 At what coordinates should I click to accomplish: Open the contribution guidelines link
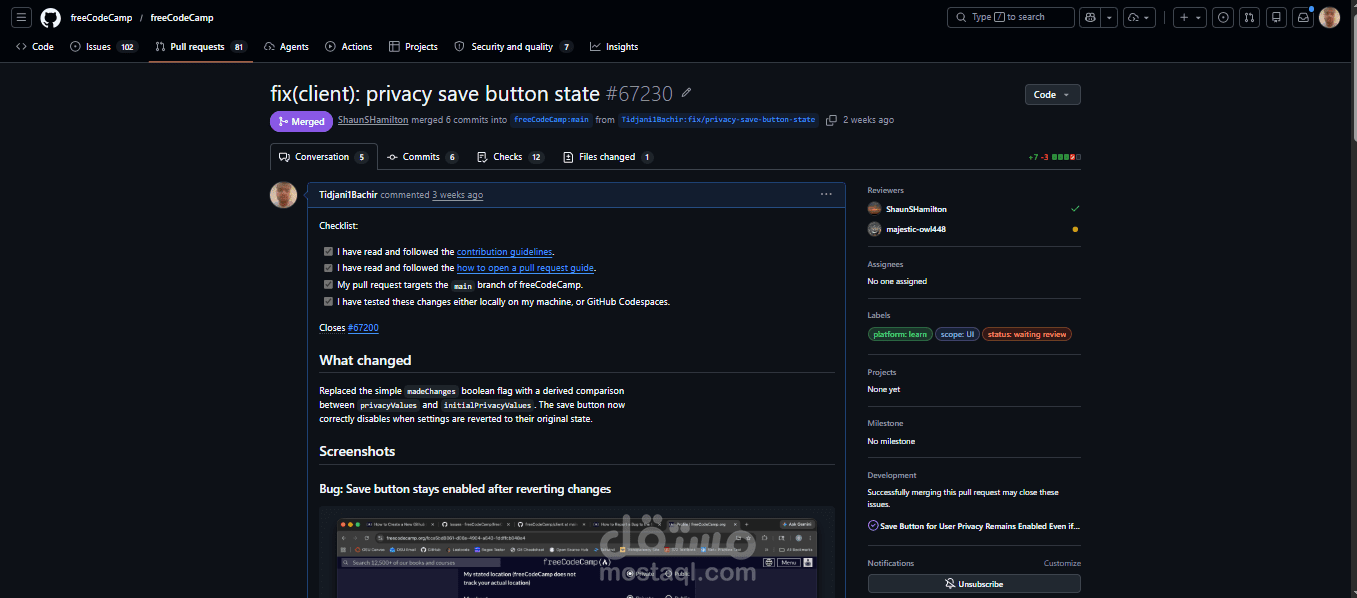[x=504, y=252]
